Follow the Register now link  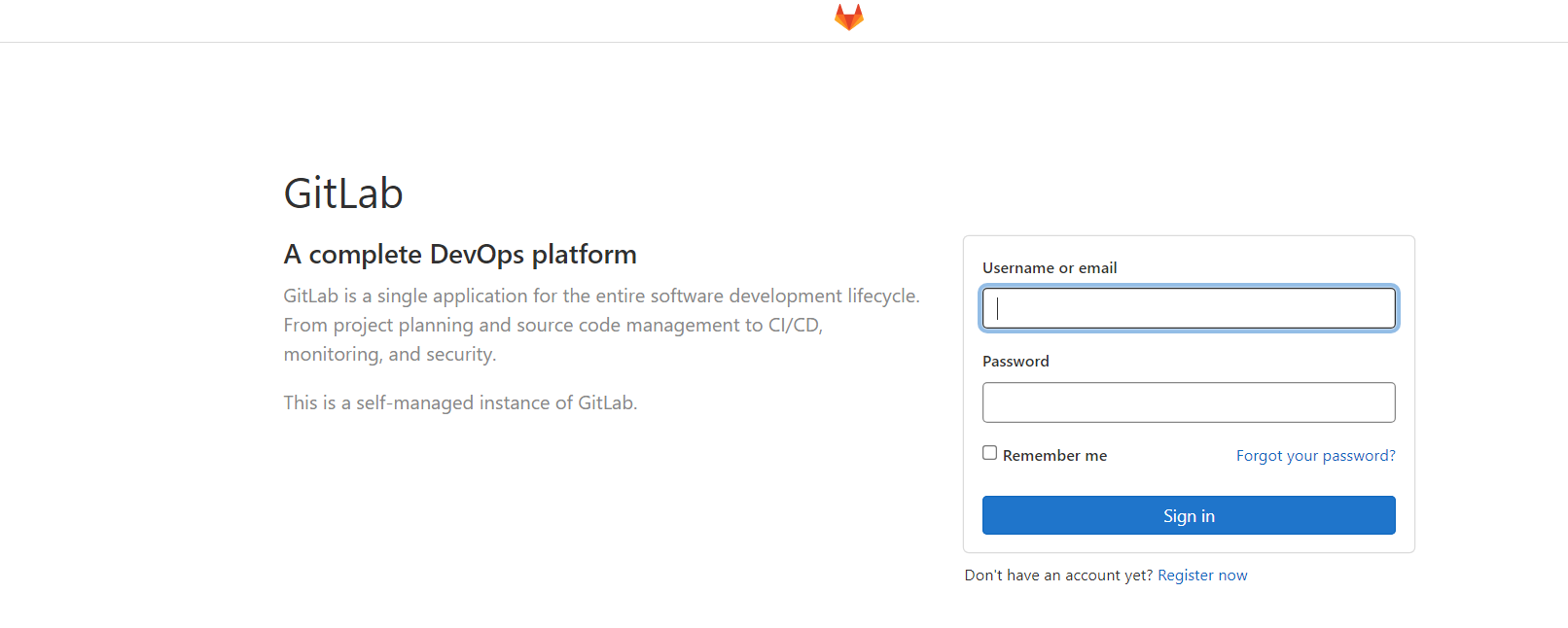coord(1202,576)
